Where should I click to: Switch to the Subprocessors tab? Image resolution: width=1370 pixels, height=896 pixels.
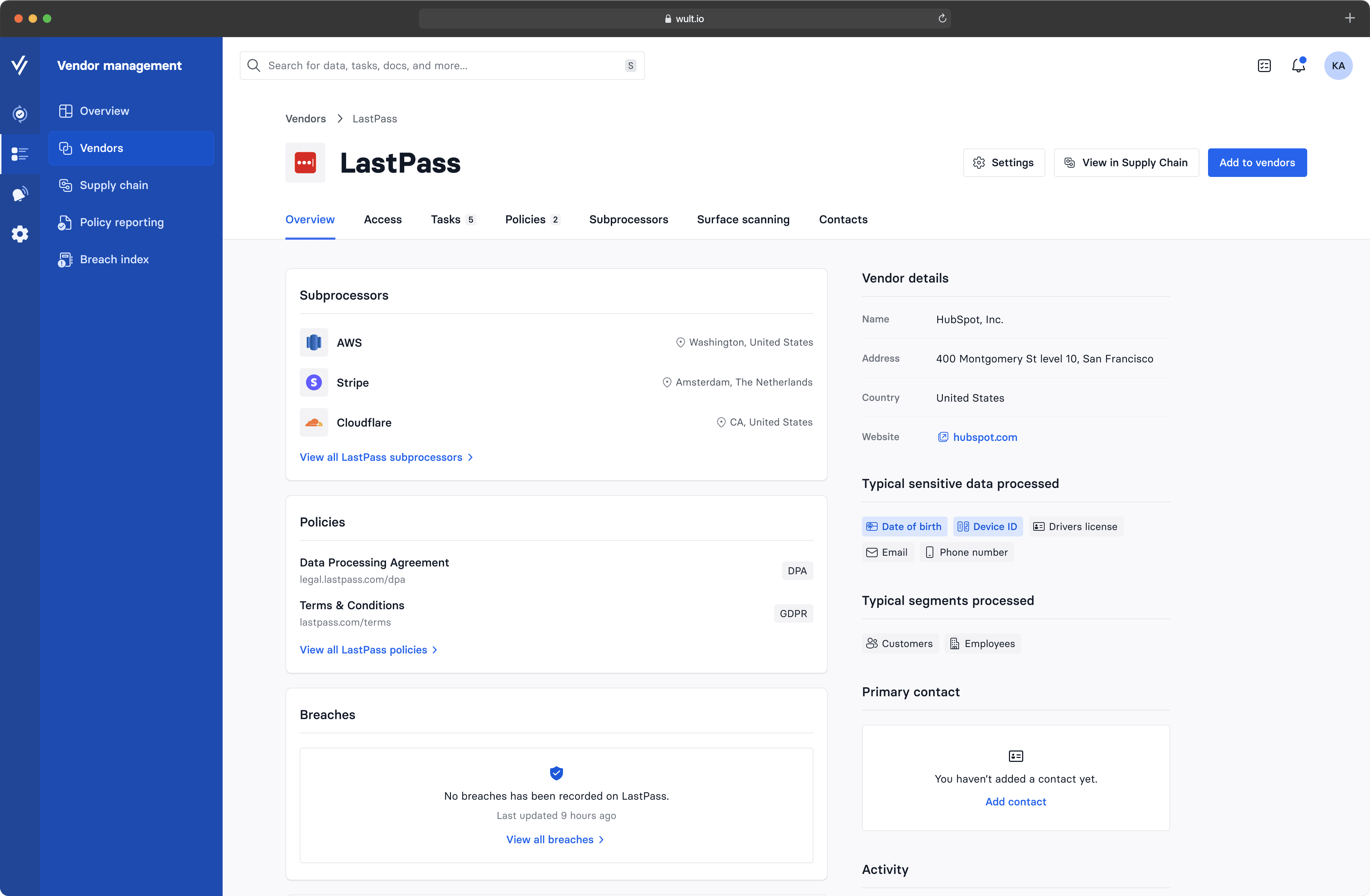(629, 219)
